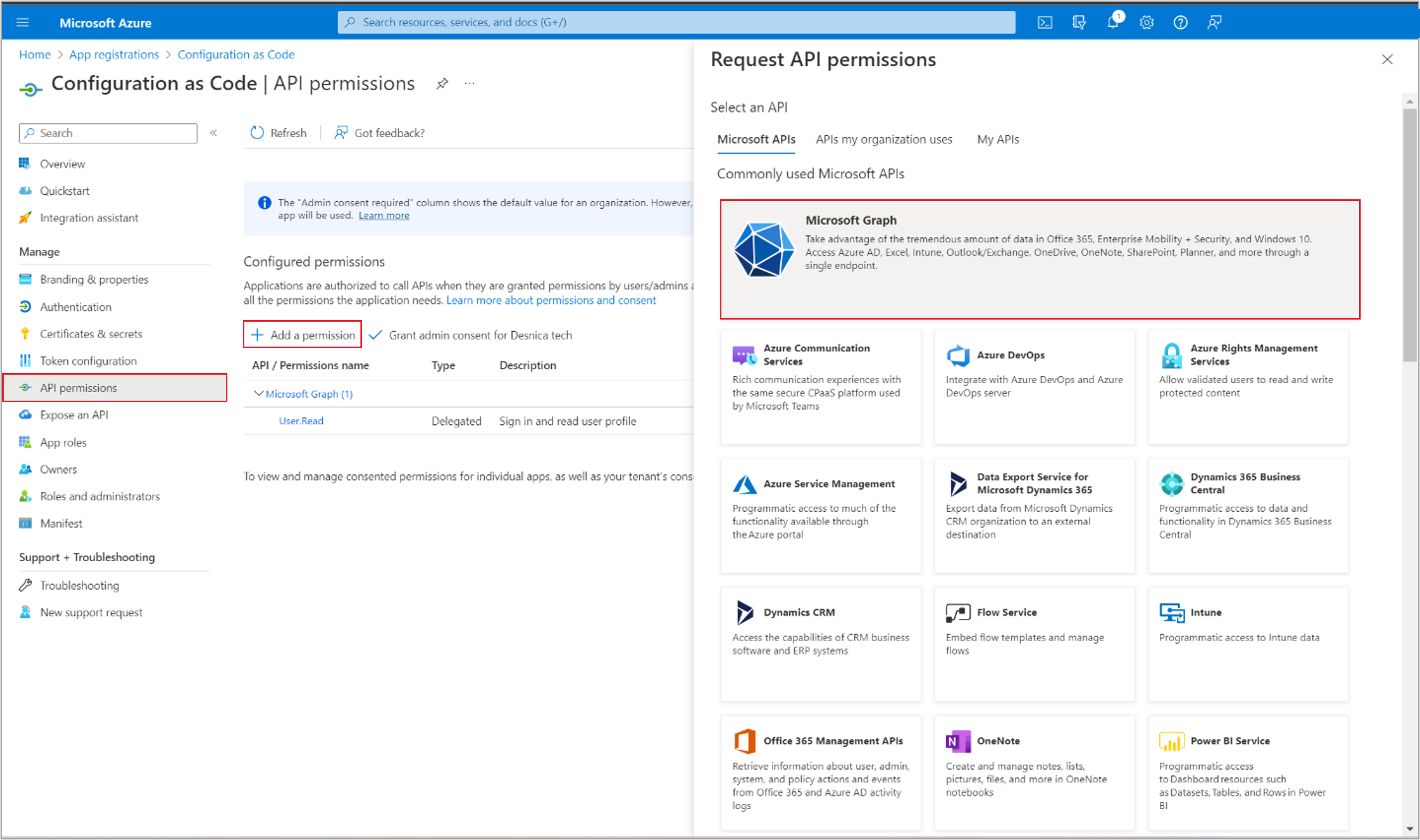Click the top resource search box
The height and width of the screenshot is (840, 1420).
[676, 22]
